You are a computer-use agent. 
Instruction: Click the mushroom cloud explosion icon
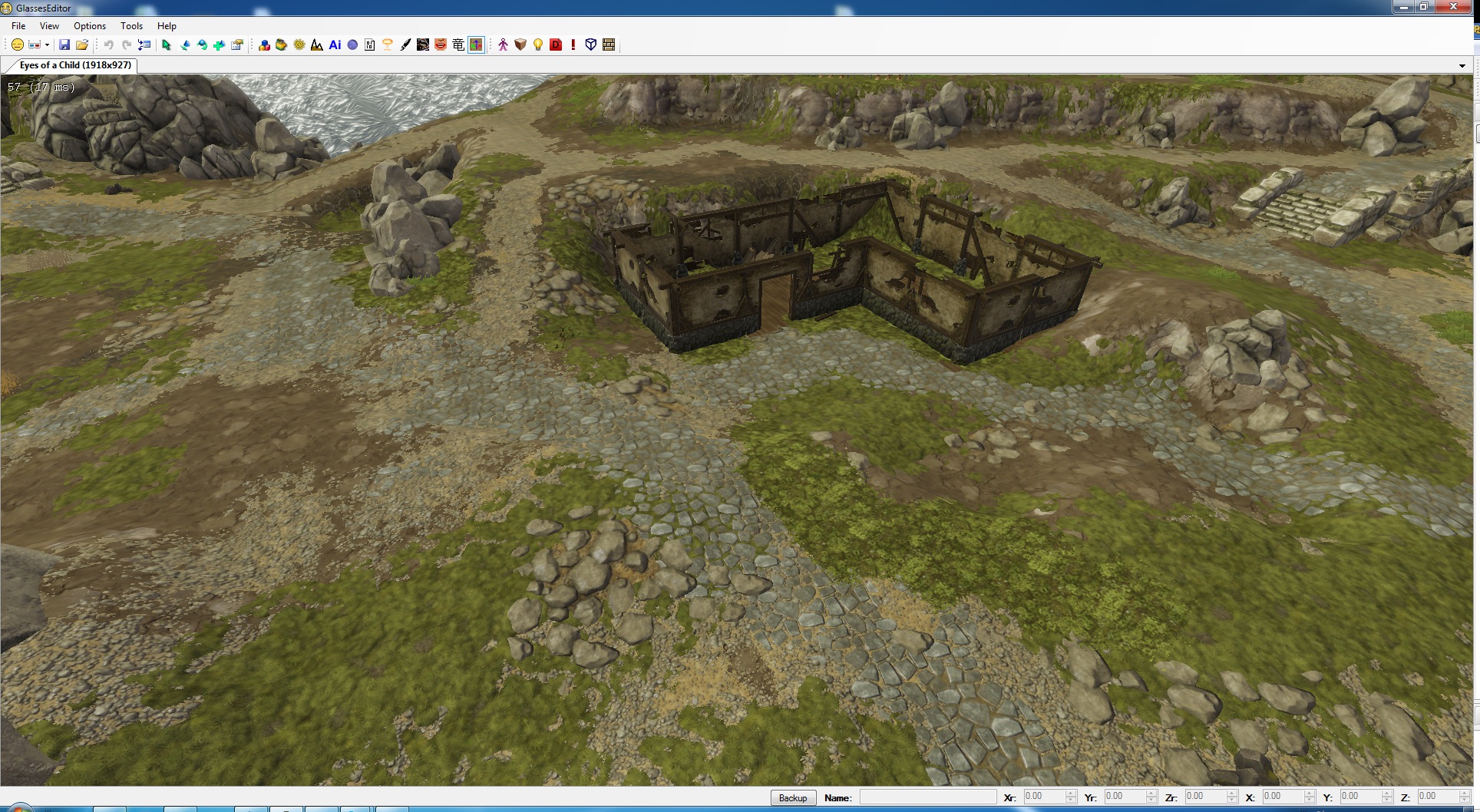click(x=388, y=45)
